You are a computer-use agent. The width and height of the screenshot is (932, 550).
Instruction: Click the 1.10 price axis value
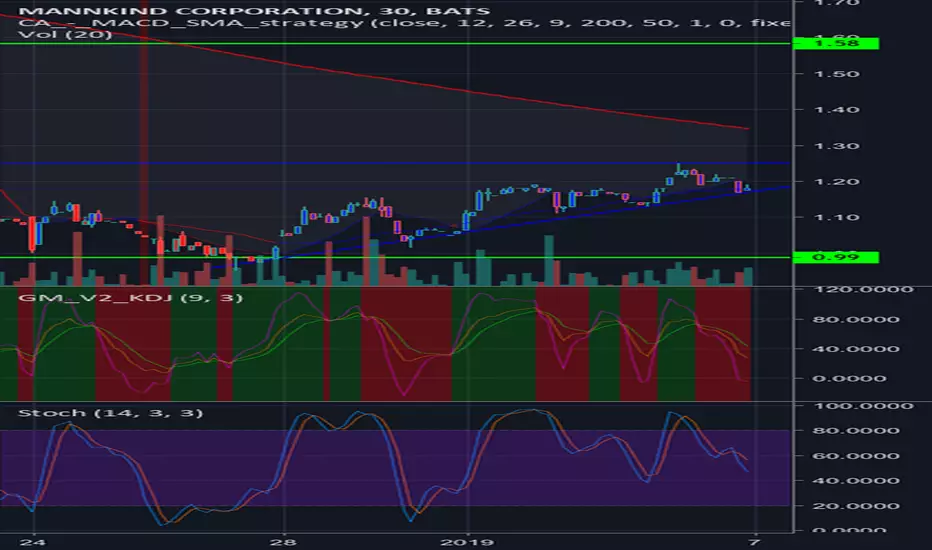pos(836,218)
